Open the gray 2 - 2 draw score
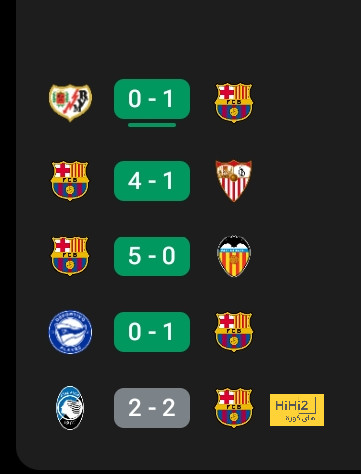 point(152,408)
